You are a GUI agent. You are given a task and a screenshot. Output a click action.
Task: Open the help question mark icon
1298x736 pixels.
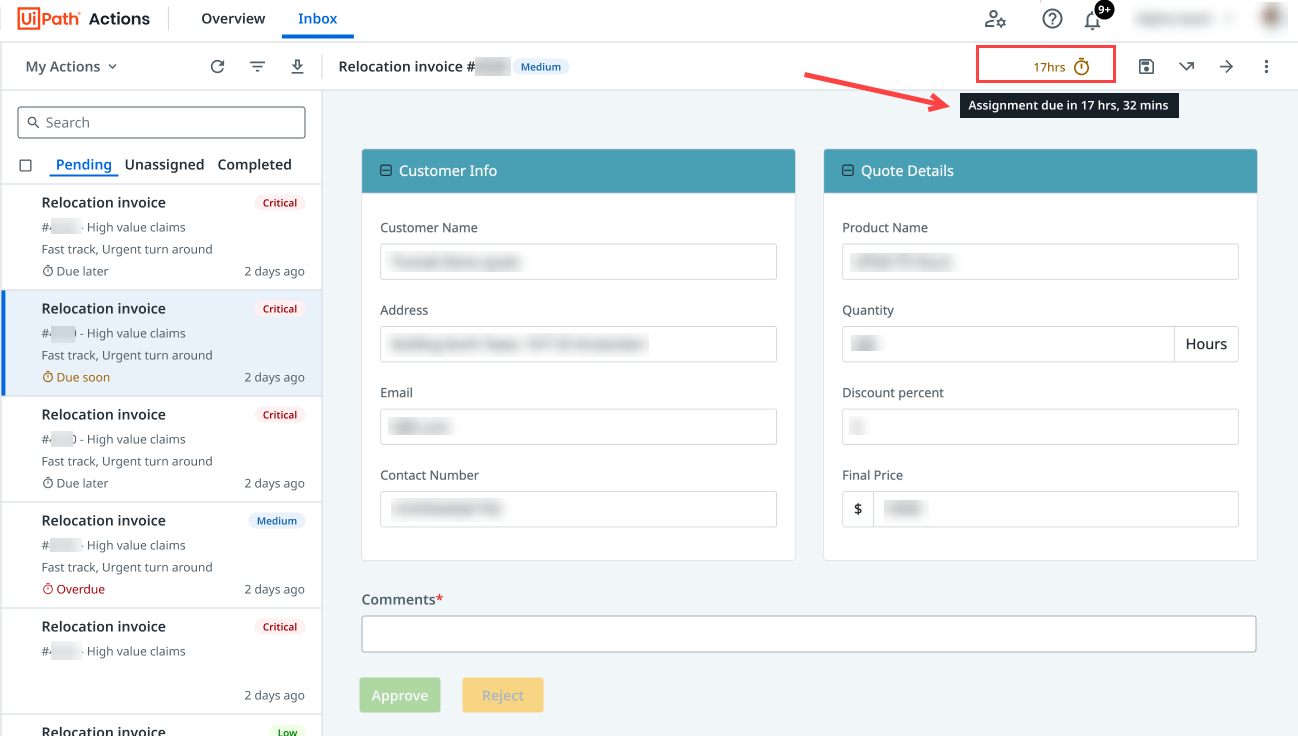point(1052,19)
